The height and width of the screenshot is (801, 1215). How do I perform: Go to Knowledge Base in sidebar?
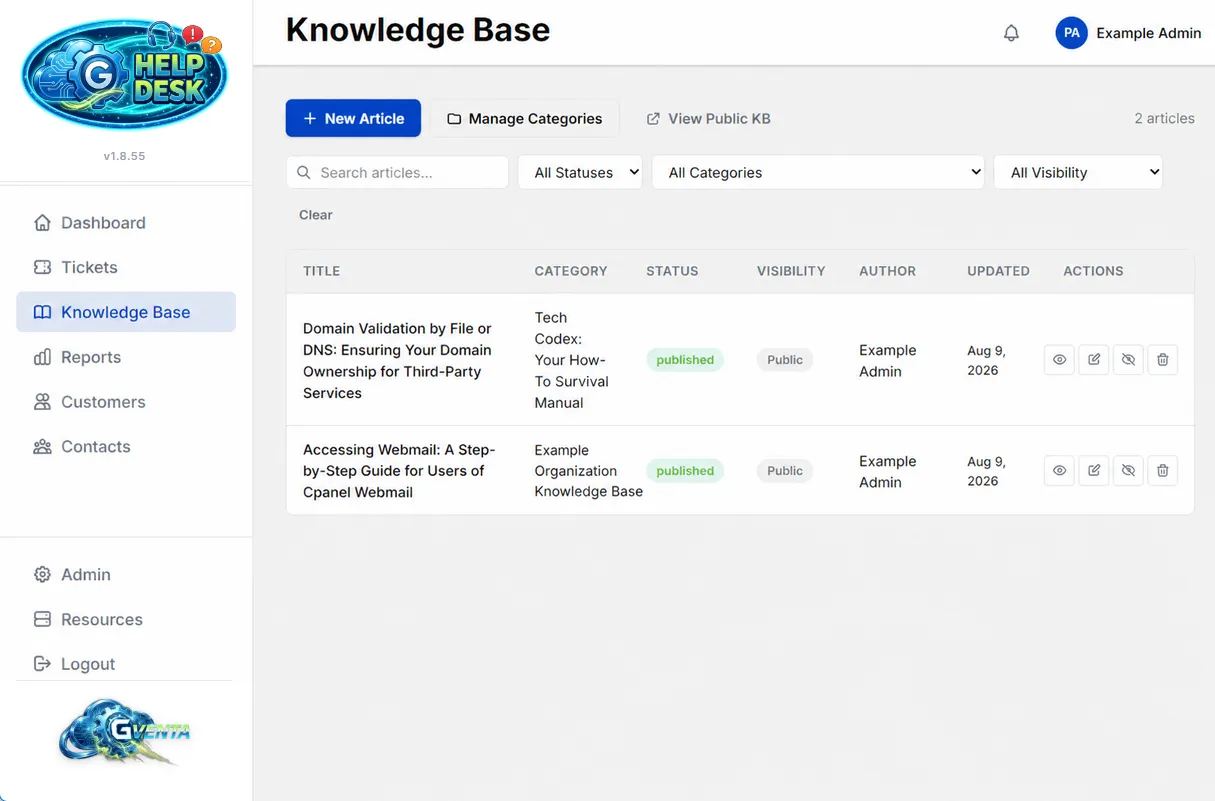coord(126,312)
